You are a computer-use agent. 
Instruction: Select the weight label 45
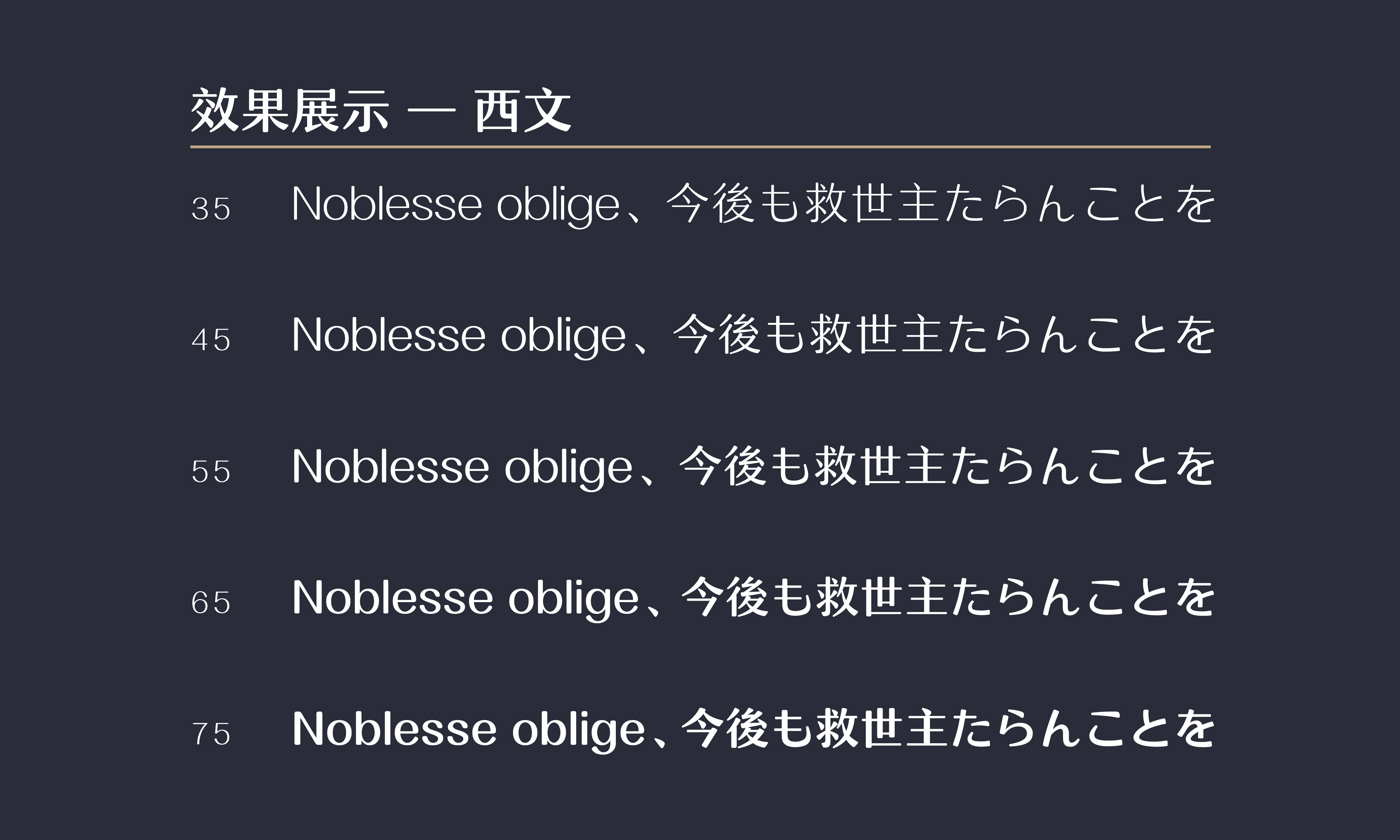pos(211,340)
